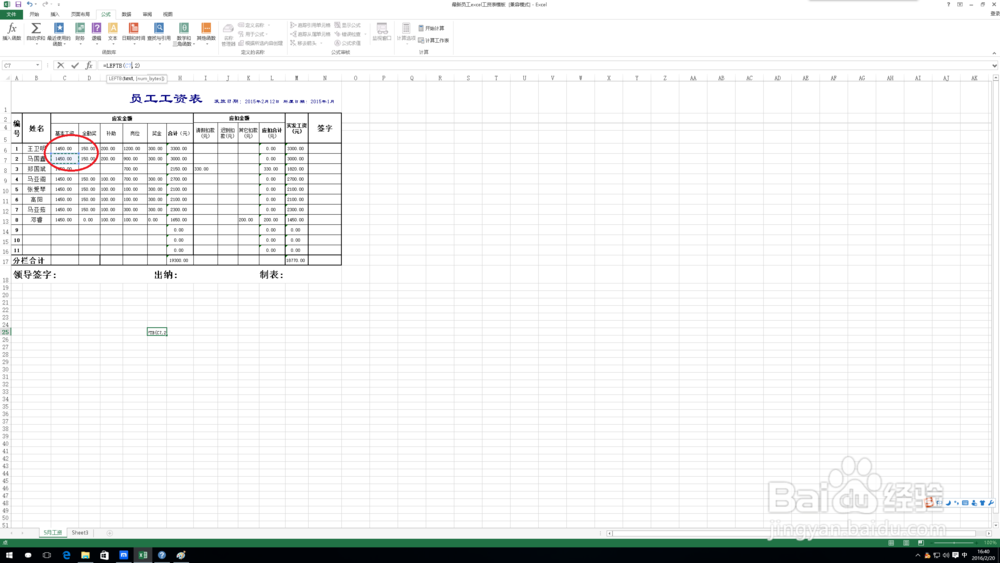Click the horizontal scrollbar right arrow
1000x563 pixels.
point(989,533)
